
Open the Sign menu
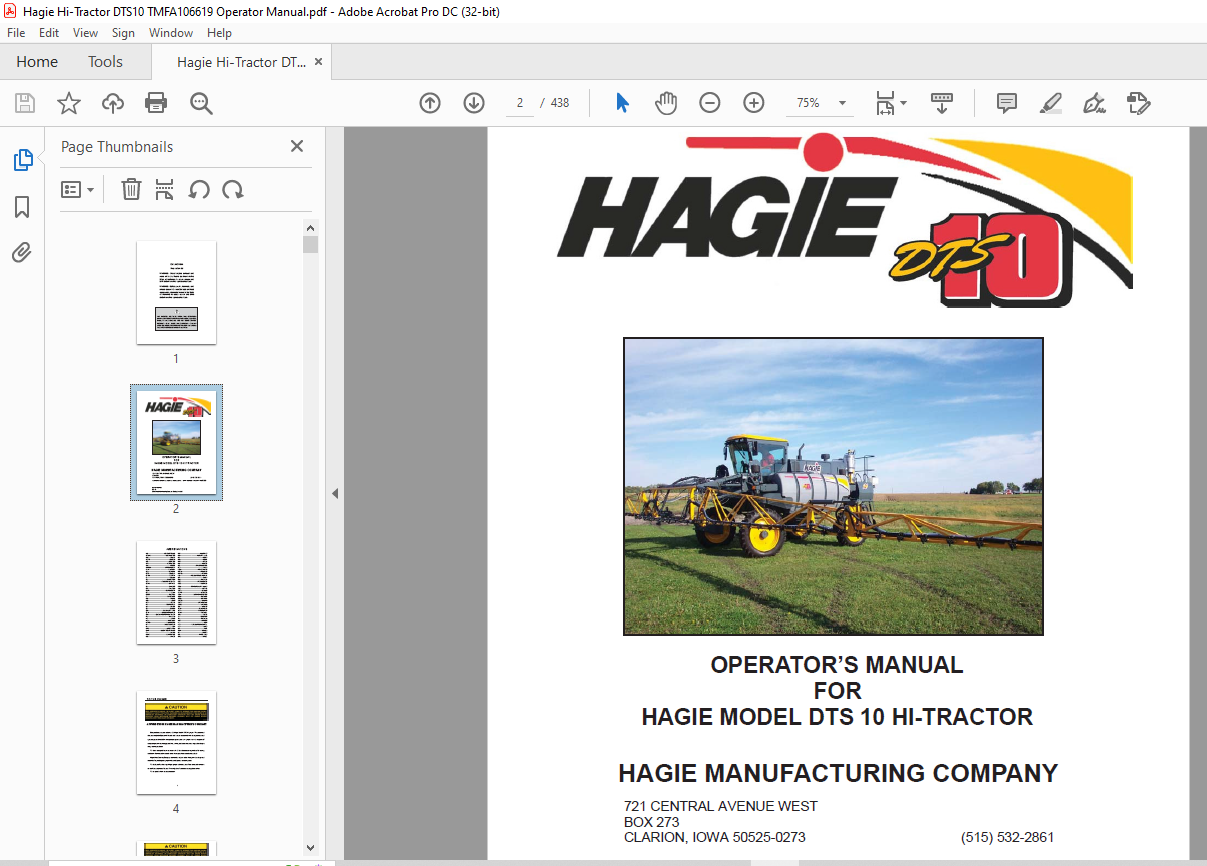(x=123, y=33)
